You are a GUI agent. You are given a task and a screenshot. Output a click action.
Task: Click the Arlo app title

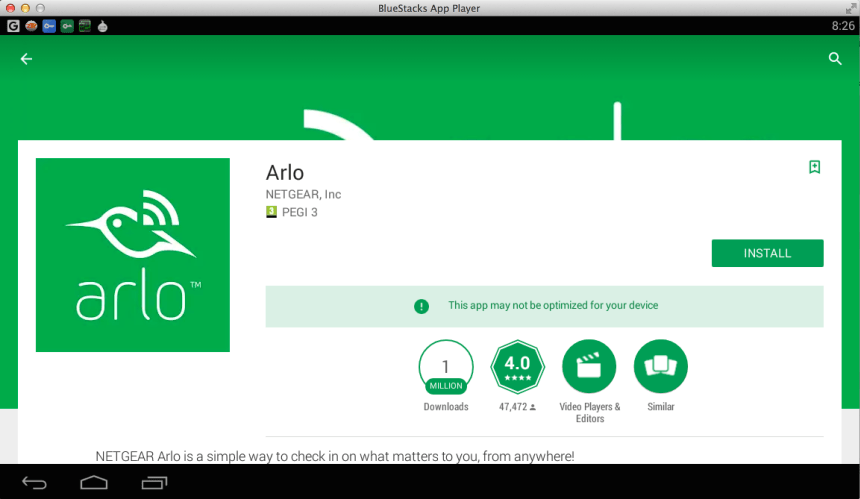(285, 173)
